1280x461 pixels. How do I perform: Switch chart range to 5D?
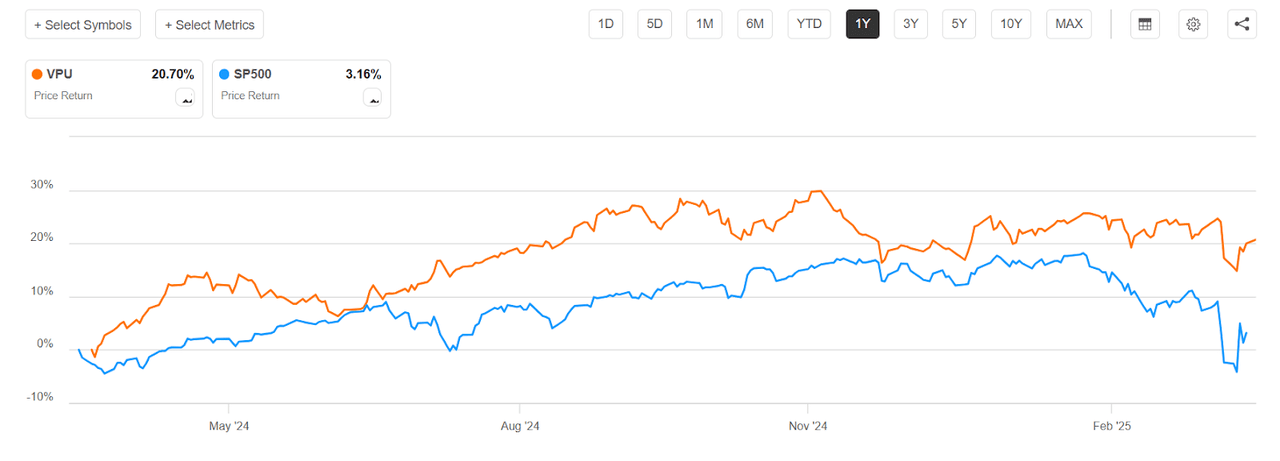tap(655, 24)
